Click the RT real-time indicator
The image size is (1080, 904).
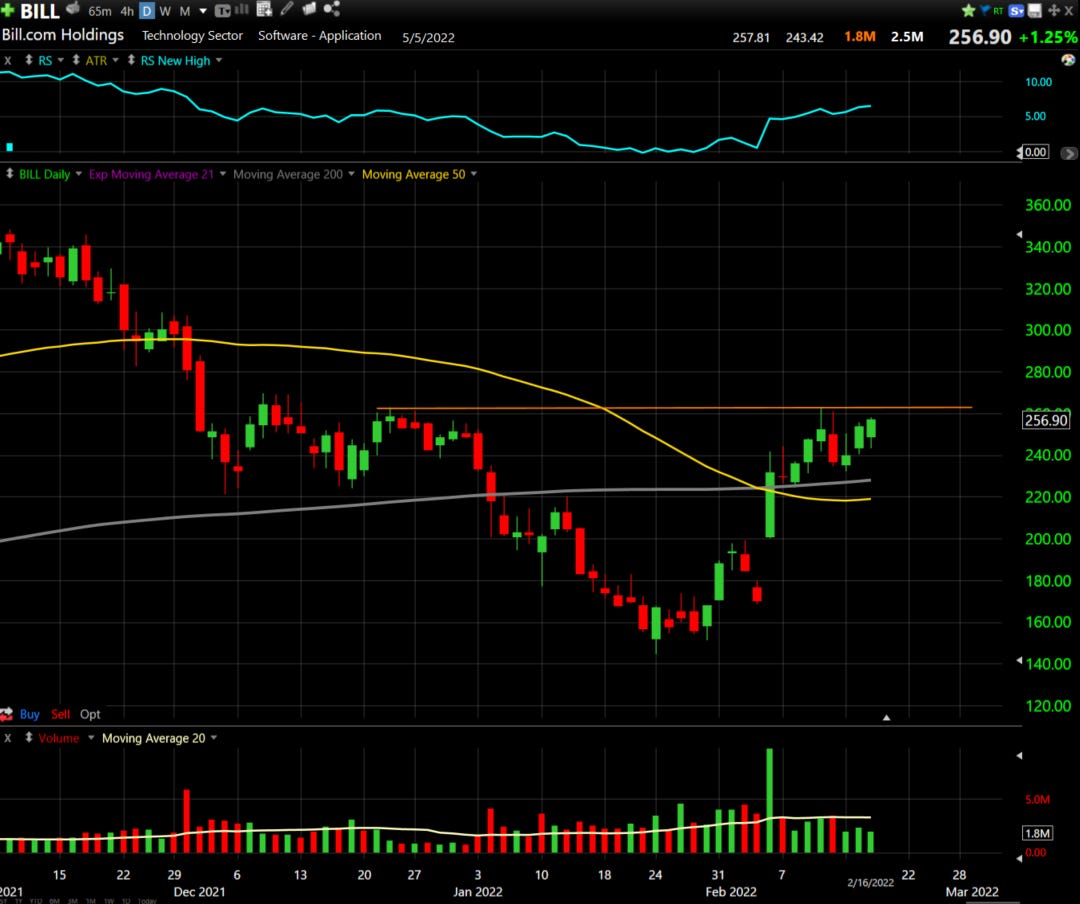point(998,11)
